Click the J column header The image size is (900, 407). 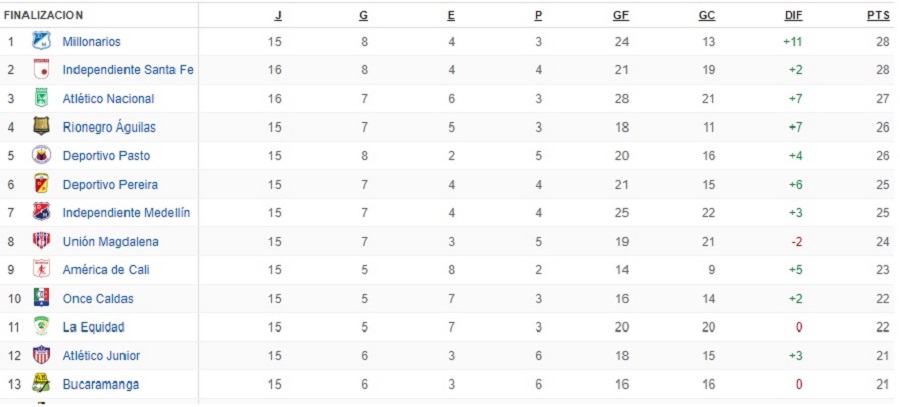[x=277, y=16]
